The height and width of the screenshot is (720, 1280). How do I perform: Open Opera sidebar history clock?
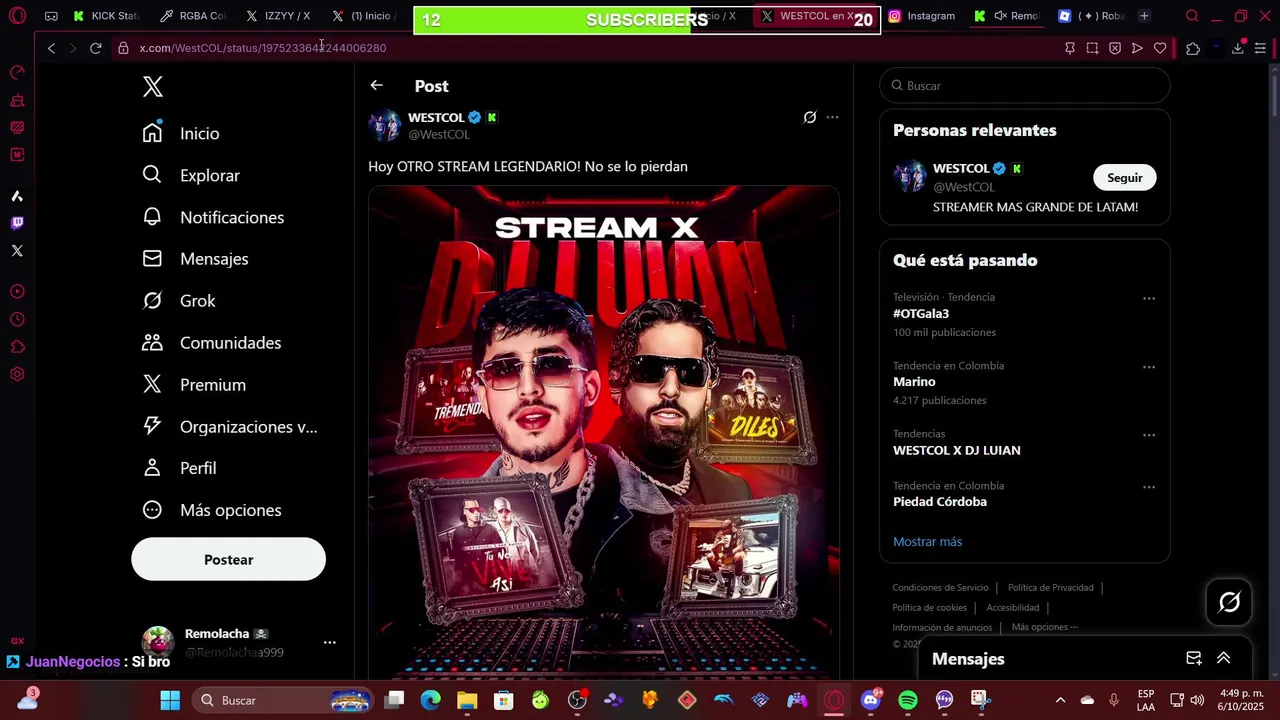click(x=17, y=320)
